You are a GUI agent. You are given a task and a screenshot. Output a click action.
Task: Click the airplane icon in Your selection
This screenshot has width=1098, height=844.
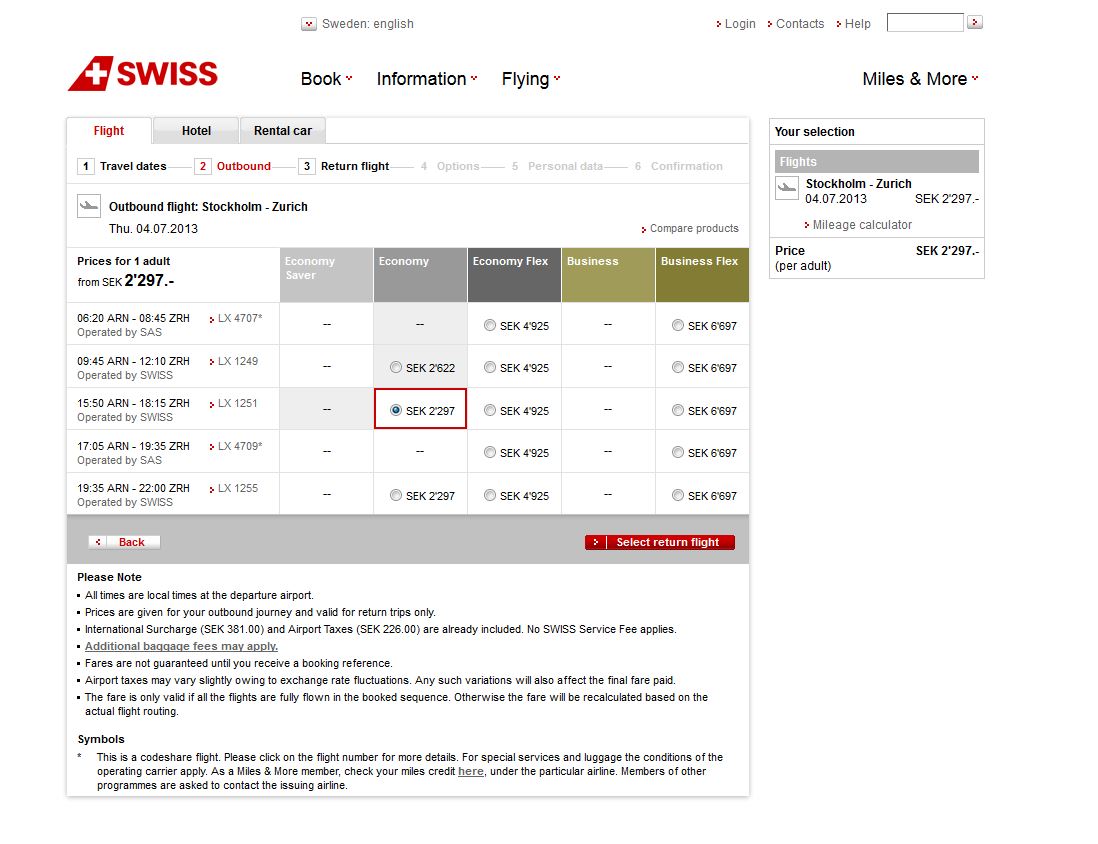click(787, 188)
